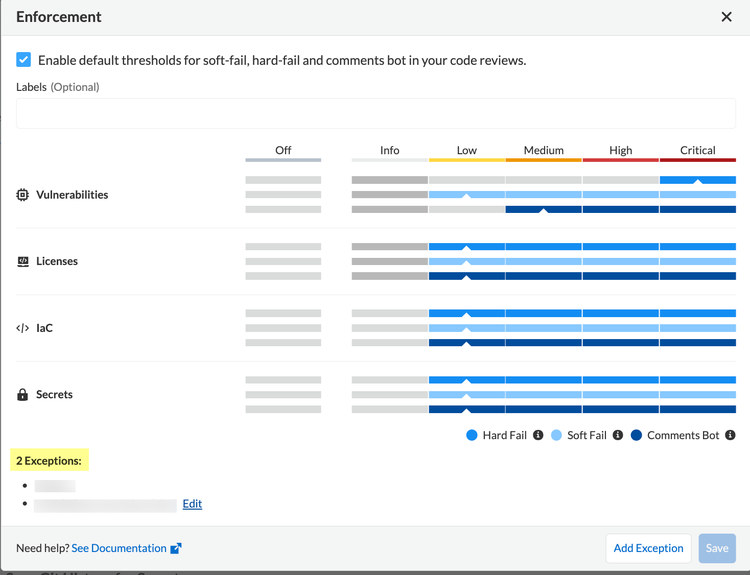Show Comments Bot info tooltip icon
Screen dimensions: 750x575
pyautogui.click(x=730, y=435)
